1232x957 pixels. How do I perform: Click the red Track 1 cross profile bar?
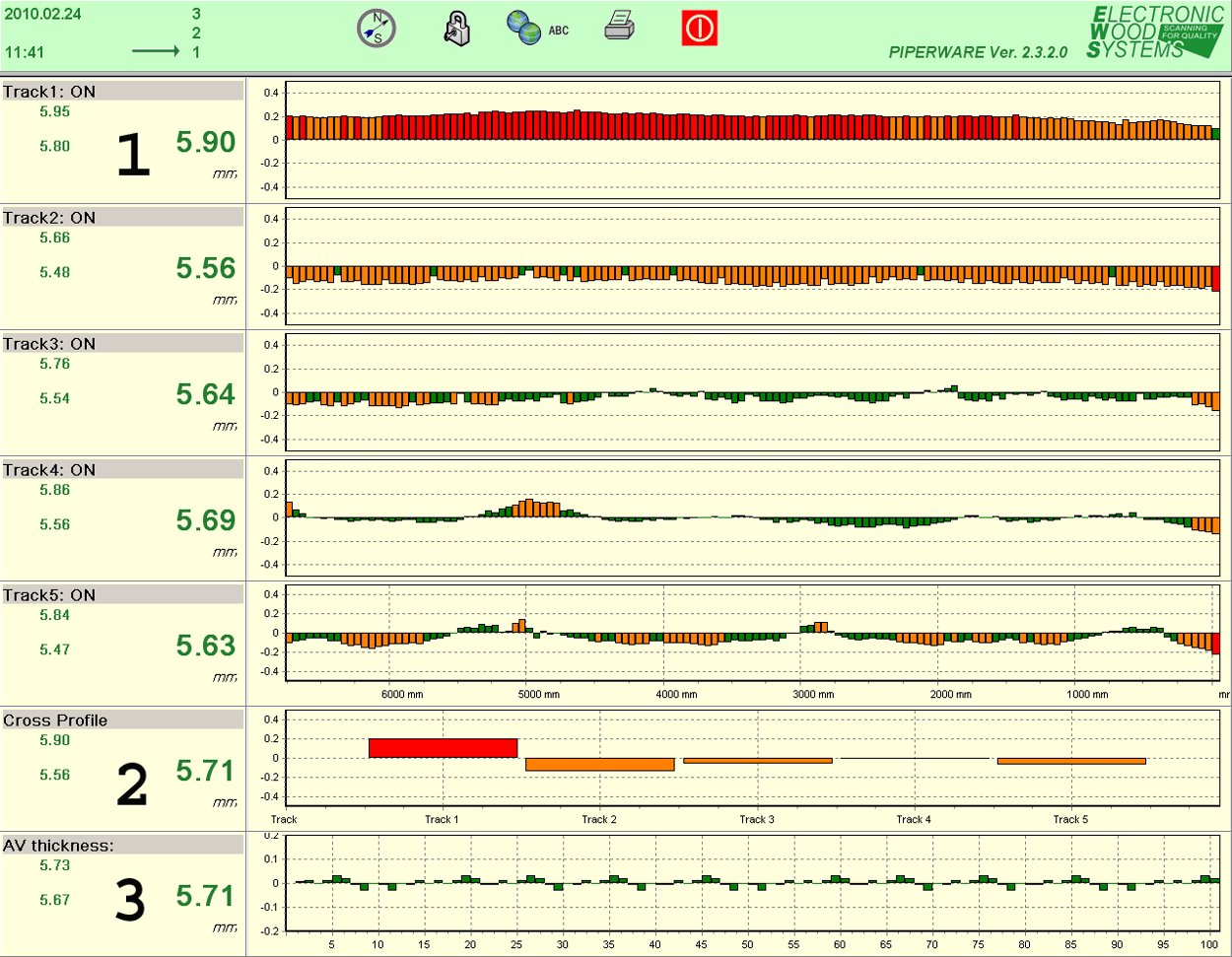click(443, 748)
